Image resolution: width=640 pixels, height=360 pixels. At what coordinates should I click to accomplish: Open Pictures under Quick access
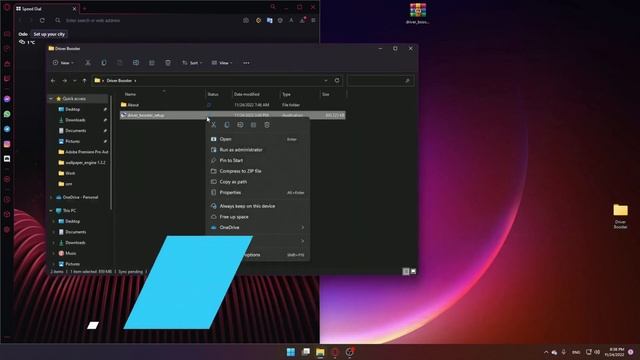pos(73,141)
